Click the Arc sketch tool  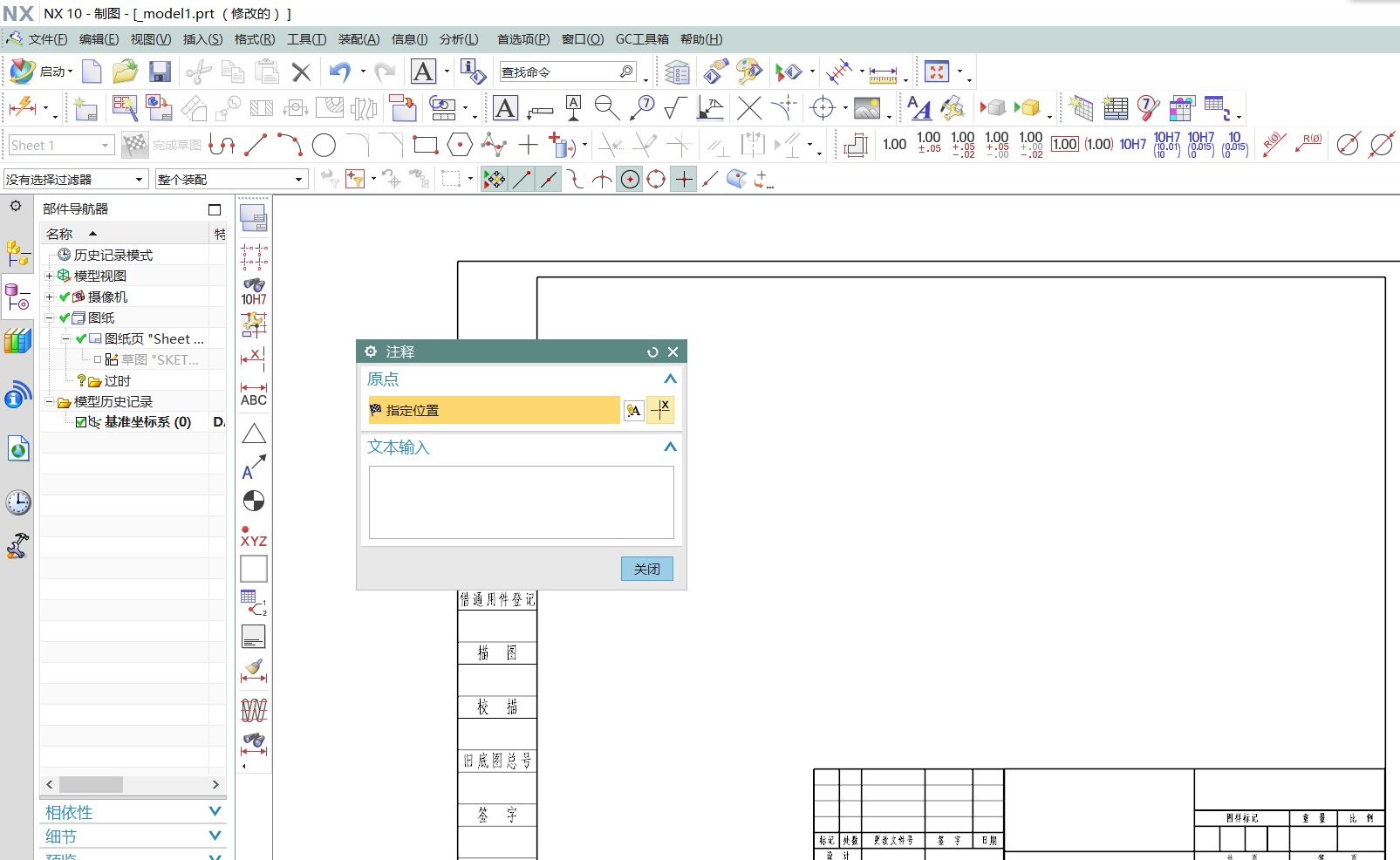[290, 145]
